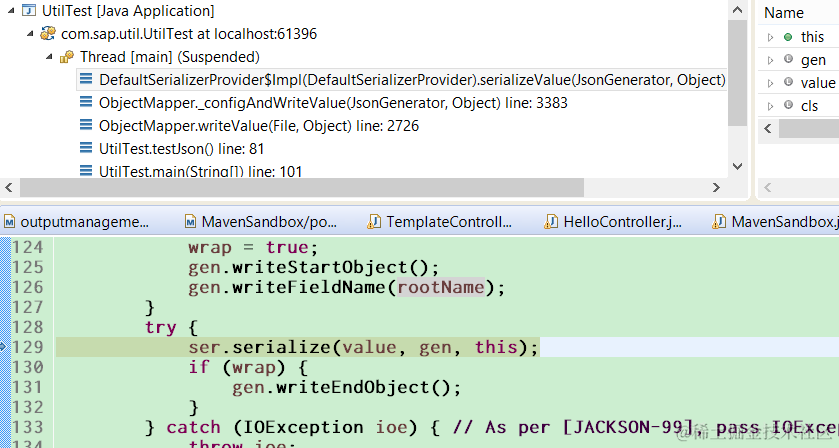Select ObjectMapper.writeValue(File, Object) line 2726 frame
Image resolution: width=839 pixels, height=448 pixels.
[259, 126]
